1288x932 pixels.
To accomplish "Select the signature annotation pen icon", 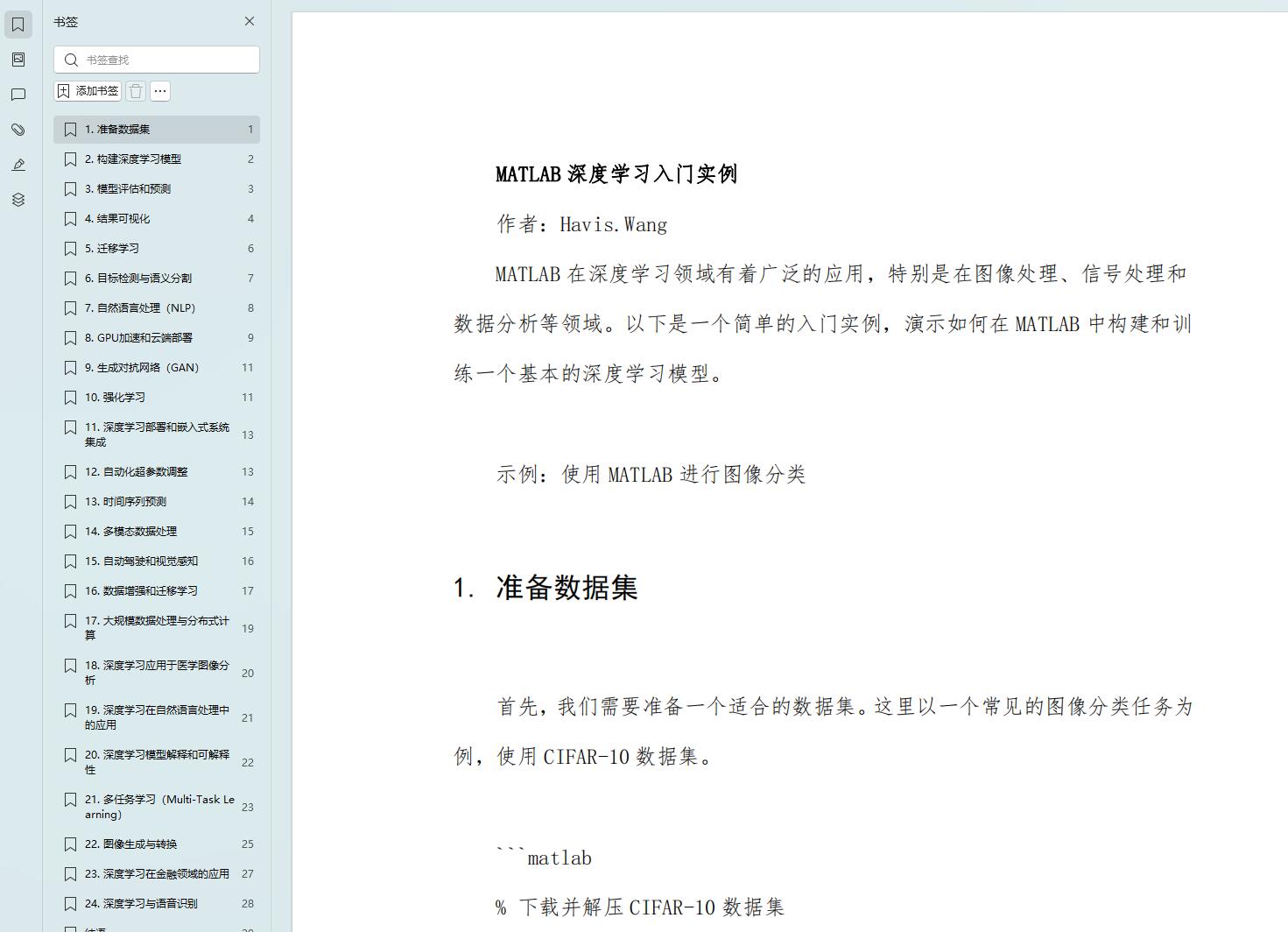I will (x=18, y=164).
